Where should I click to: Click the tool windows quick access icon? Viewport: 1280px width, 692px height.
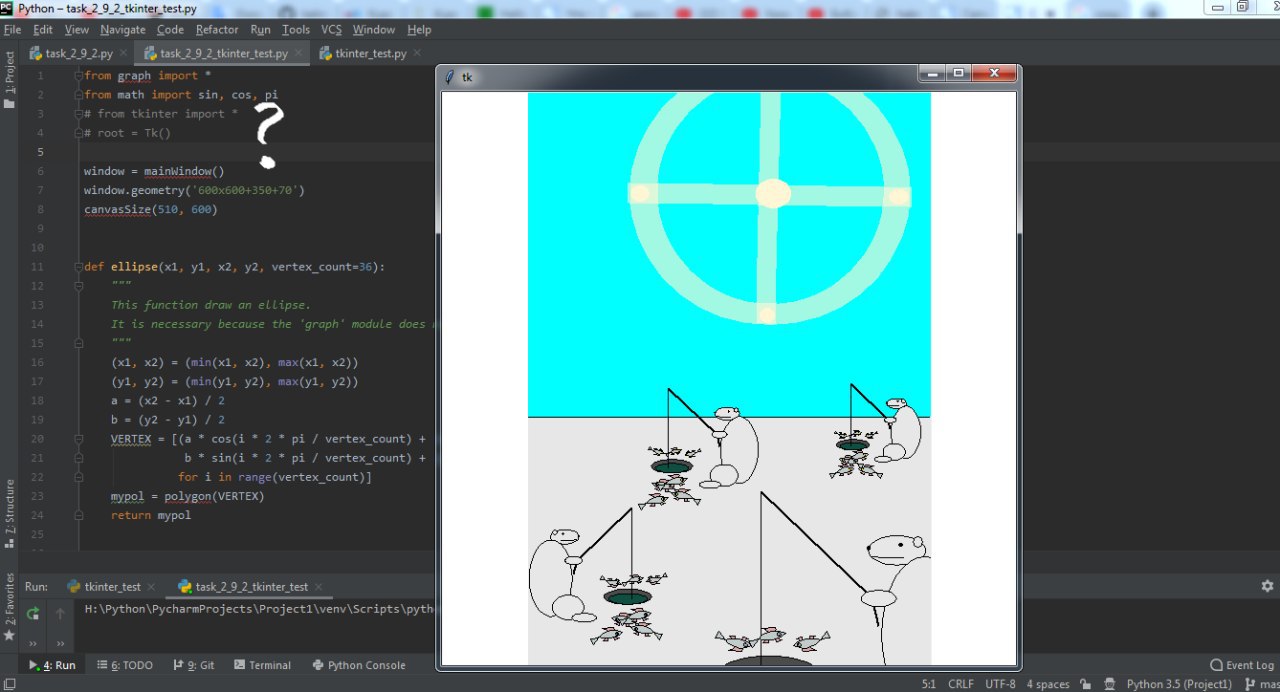click(x=9, y=684)
